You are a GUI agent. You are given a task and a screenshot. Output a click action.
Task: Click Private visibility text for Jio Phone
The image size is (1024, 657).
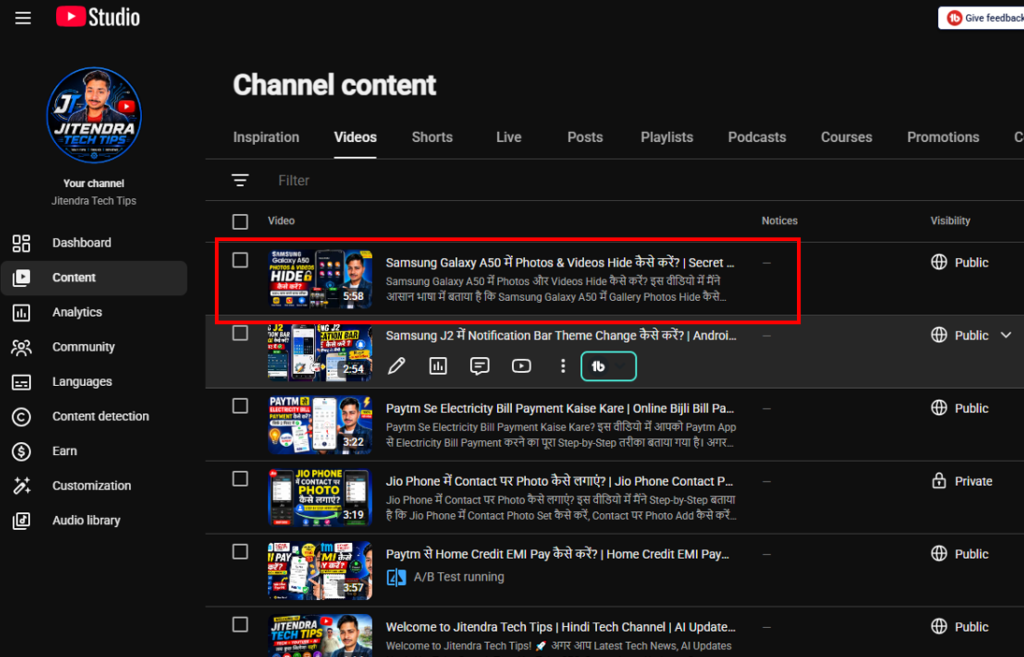click(x=973, y=481)
